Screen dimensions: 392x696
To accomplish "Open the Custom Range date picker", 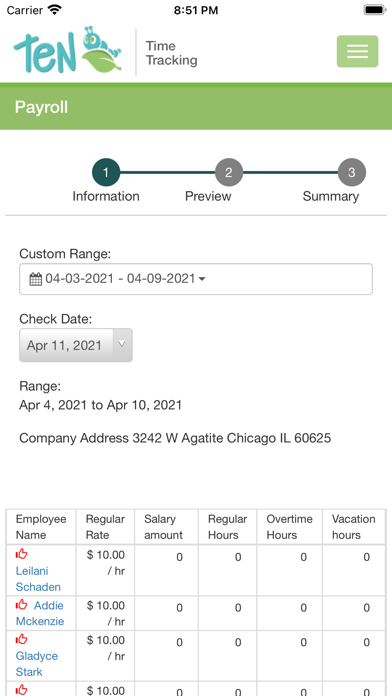I will pyautogui.click(x=196, y=279).
